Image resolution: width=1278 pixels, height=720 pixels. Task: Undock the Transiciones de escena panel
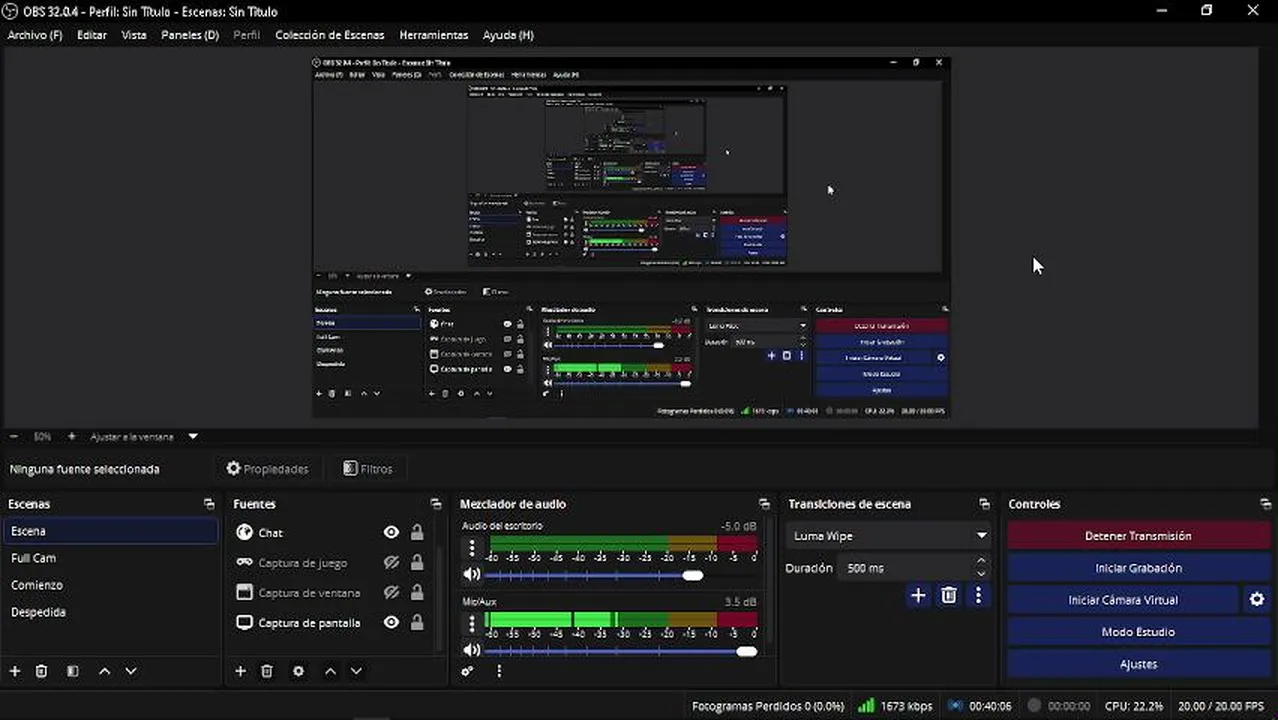coord(984,504)
